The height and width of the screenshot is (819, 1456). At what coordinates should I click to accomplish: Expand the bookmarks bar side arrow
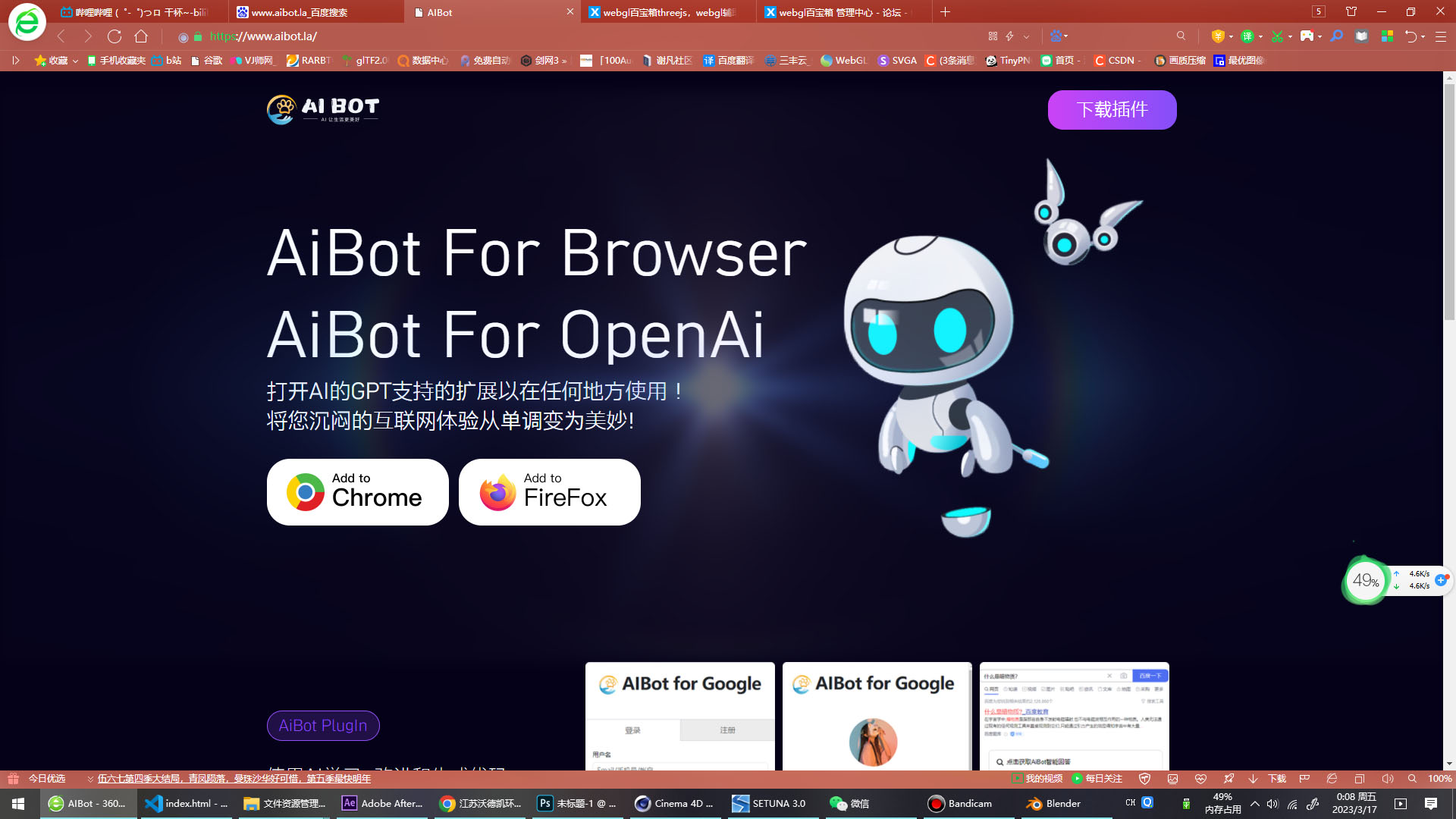pos(15,61)
